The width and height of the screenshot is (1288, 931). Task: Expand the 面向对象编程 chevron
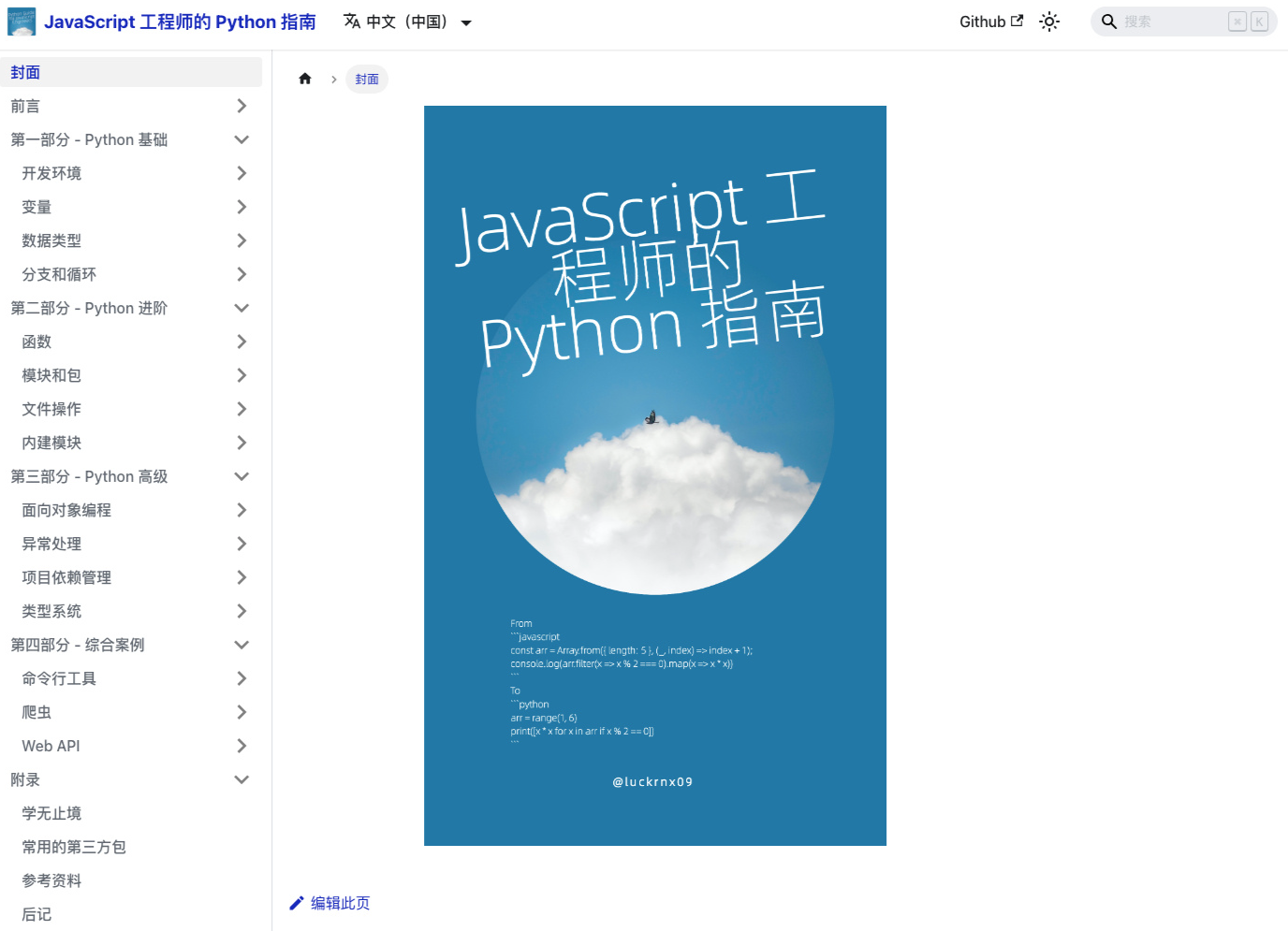coord(241,510)
